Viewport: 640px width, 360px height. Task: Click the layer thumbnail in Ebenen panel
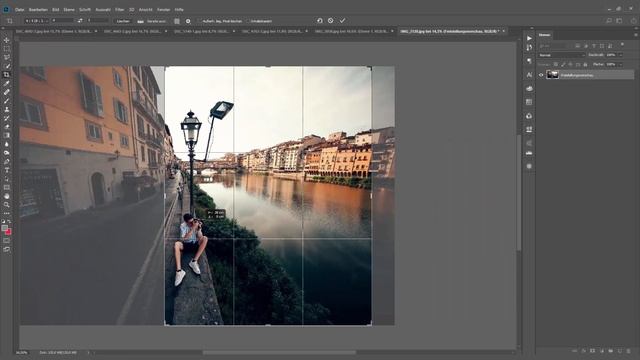(553, 75)
